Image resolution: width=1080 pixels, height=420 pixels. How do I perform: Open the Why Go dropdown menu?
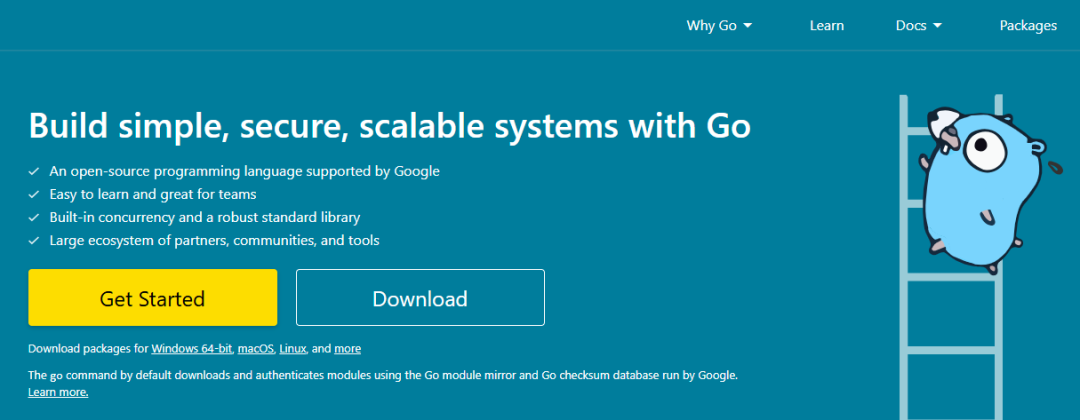coord(719,25)
